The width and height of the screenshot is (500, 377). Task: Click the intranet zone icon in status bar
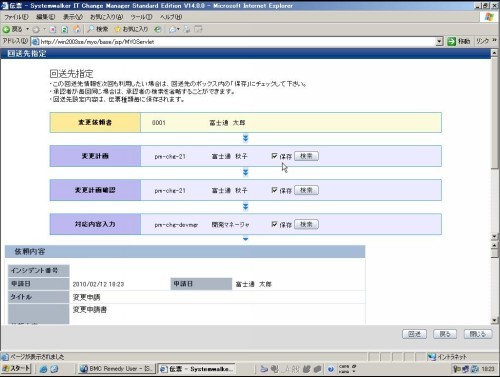coord(432,357)
